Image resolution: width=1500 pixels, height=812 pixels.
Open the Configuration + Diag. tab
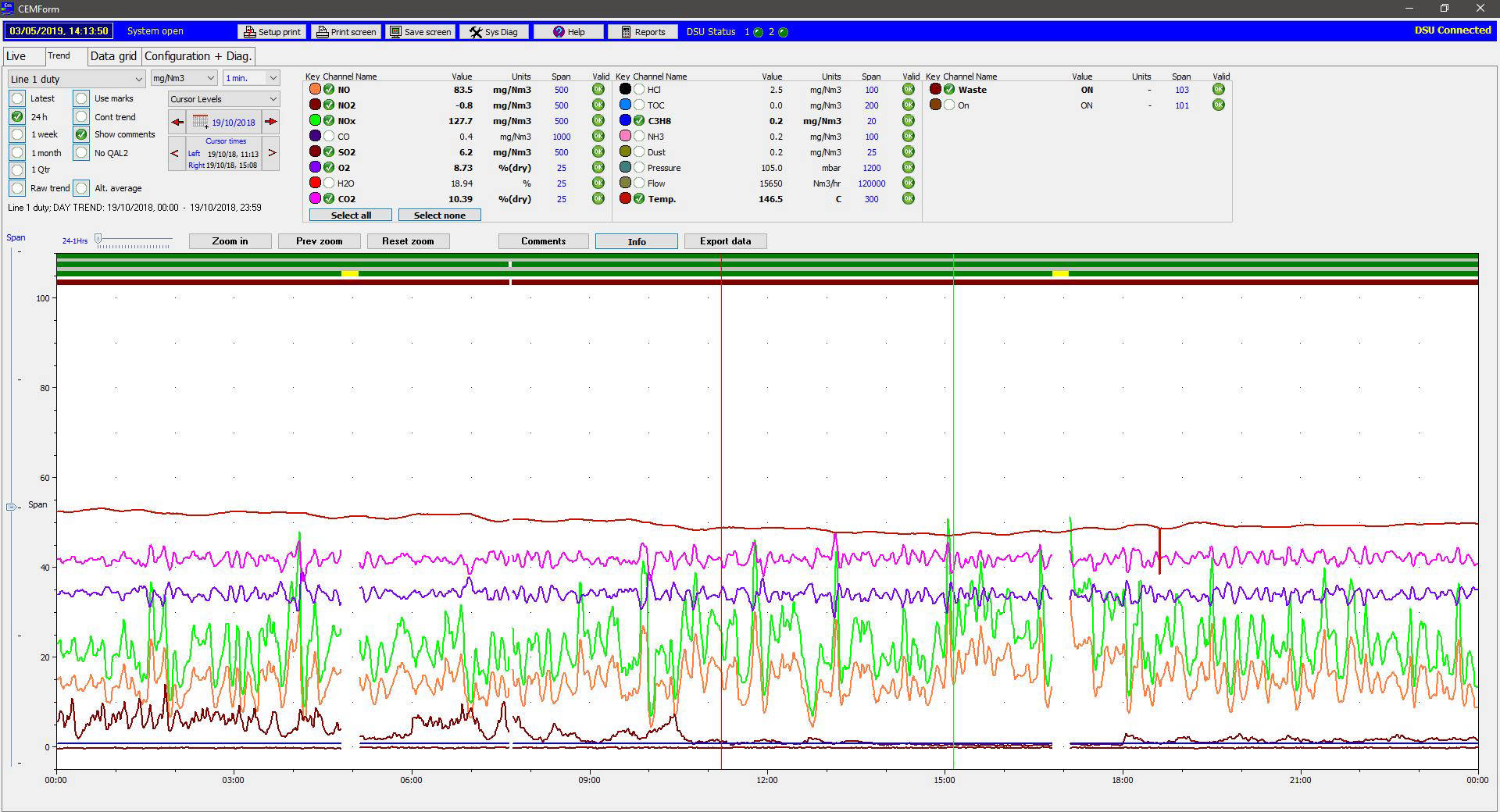[198, 56]
